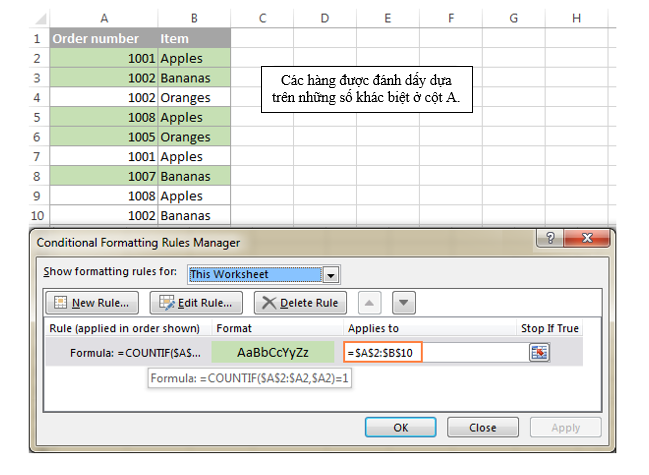Select column A header
Viewport: 649px width, 475px height.
[103, 18]
